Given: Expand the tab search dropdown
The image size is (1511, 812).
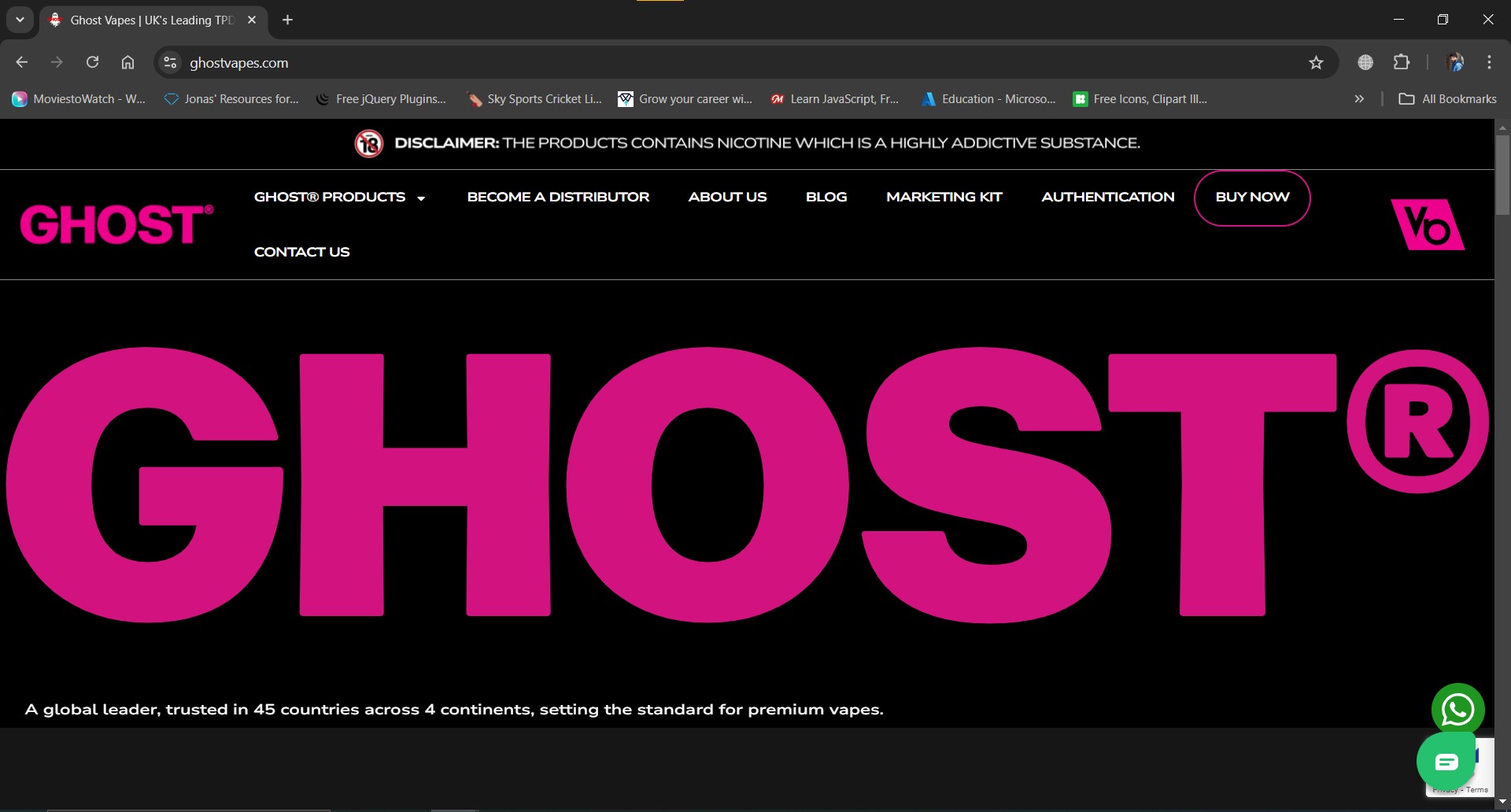Looking at the screenshot, I should (20, 20).
